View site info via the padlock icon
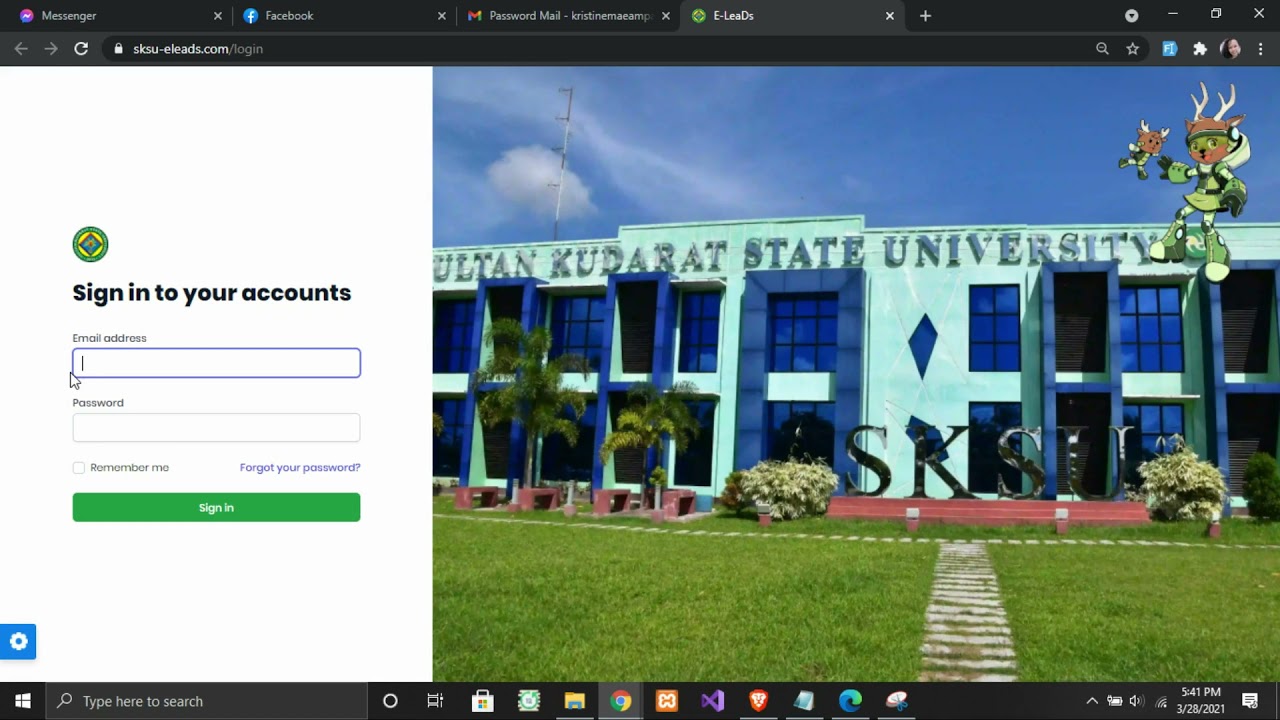This screenshot has height=720, width=1280. 118,48
